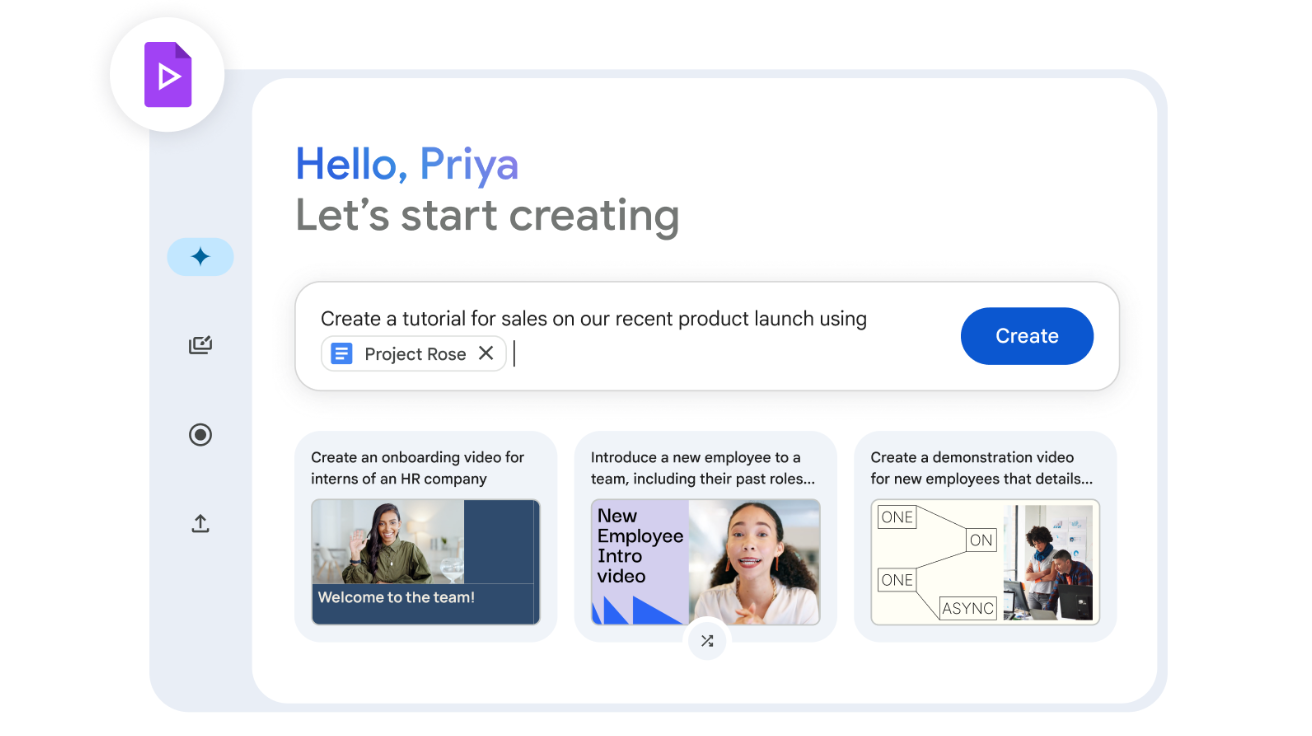This screenshot has width=1312, height=736.
Task: Open the templates sidebar icon
Action: click(x=200, y=345)
